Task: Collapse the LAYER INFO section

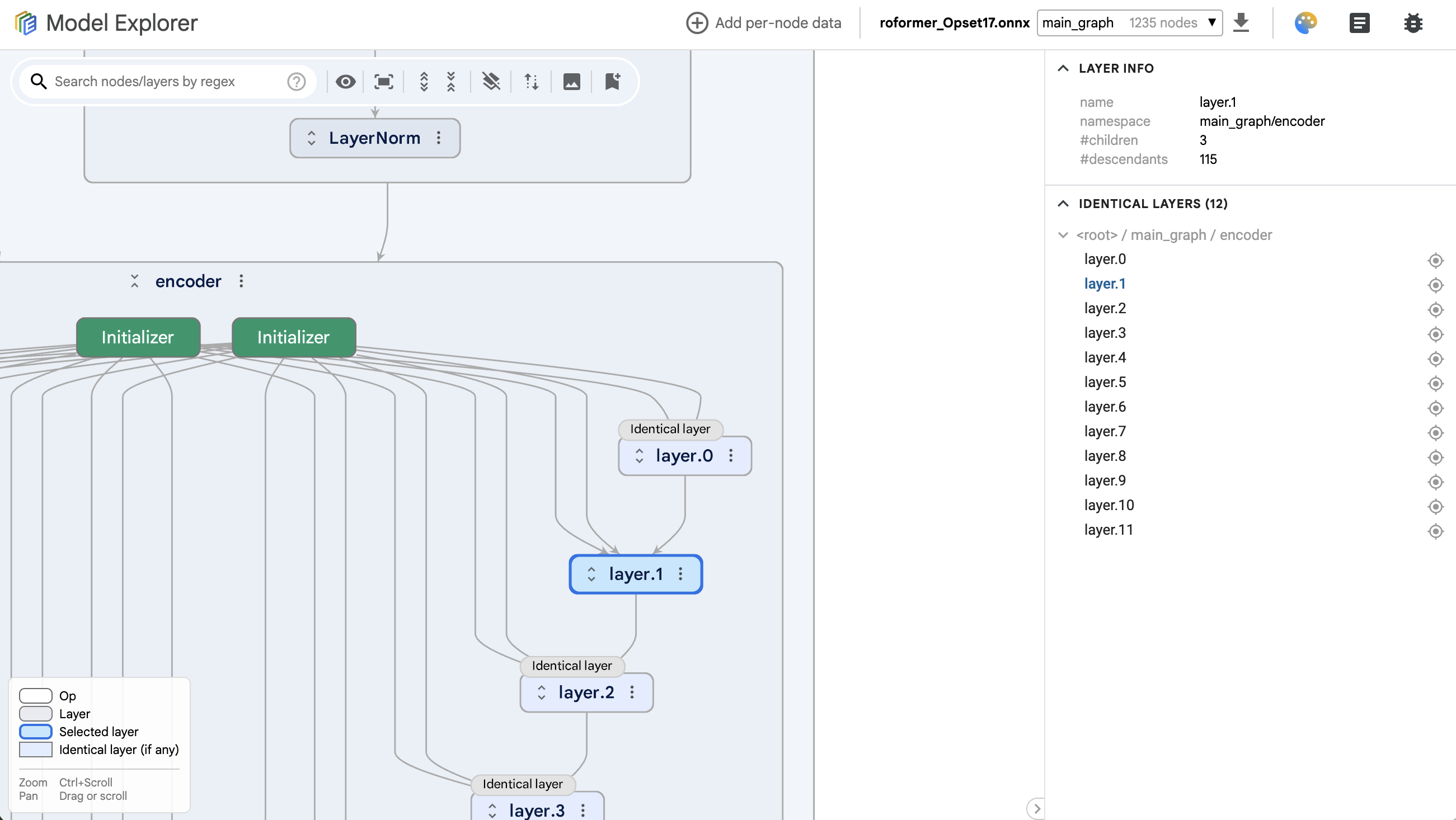Action: (1063, 68)
